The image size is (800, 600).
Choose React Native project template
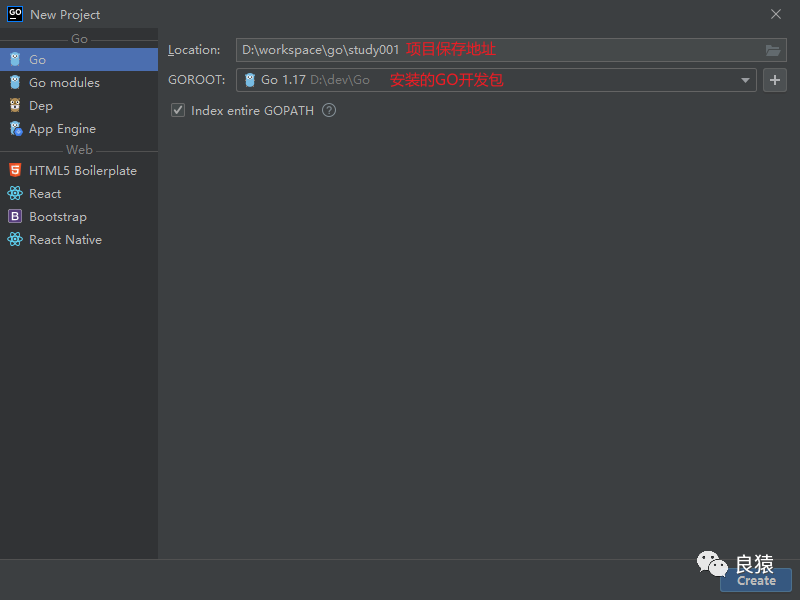[79, 239]
